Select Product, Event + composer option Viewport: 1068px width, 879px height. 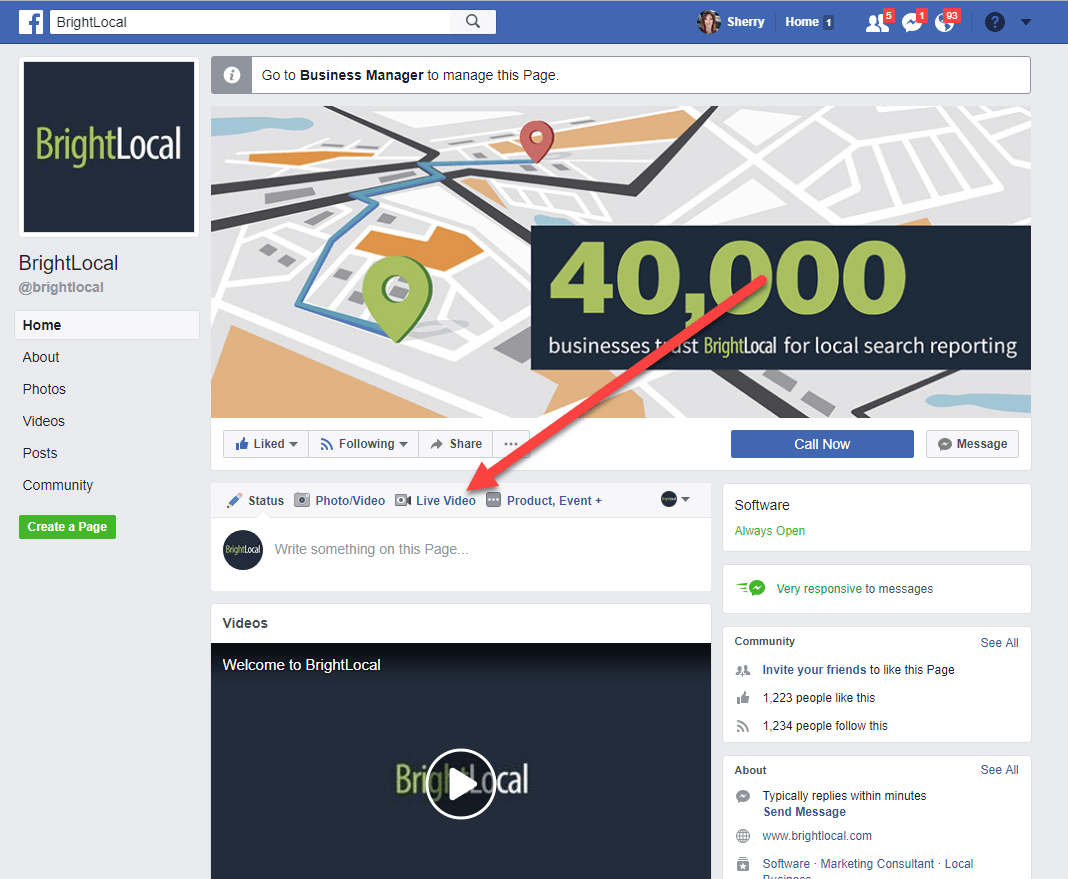pyautogui.click(x=544, y=500)
